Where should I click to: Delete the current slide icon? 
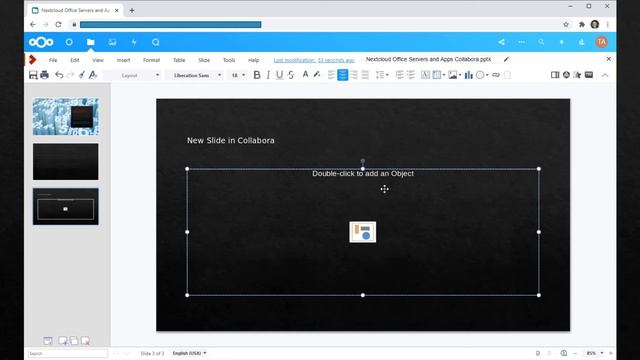pos(85,340)
